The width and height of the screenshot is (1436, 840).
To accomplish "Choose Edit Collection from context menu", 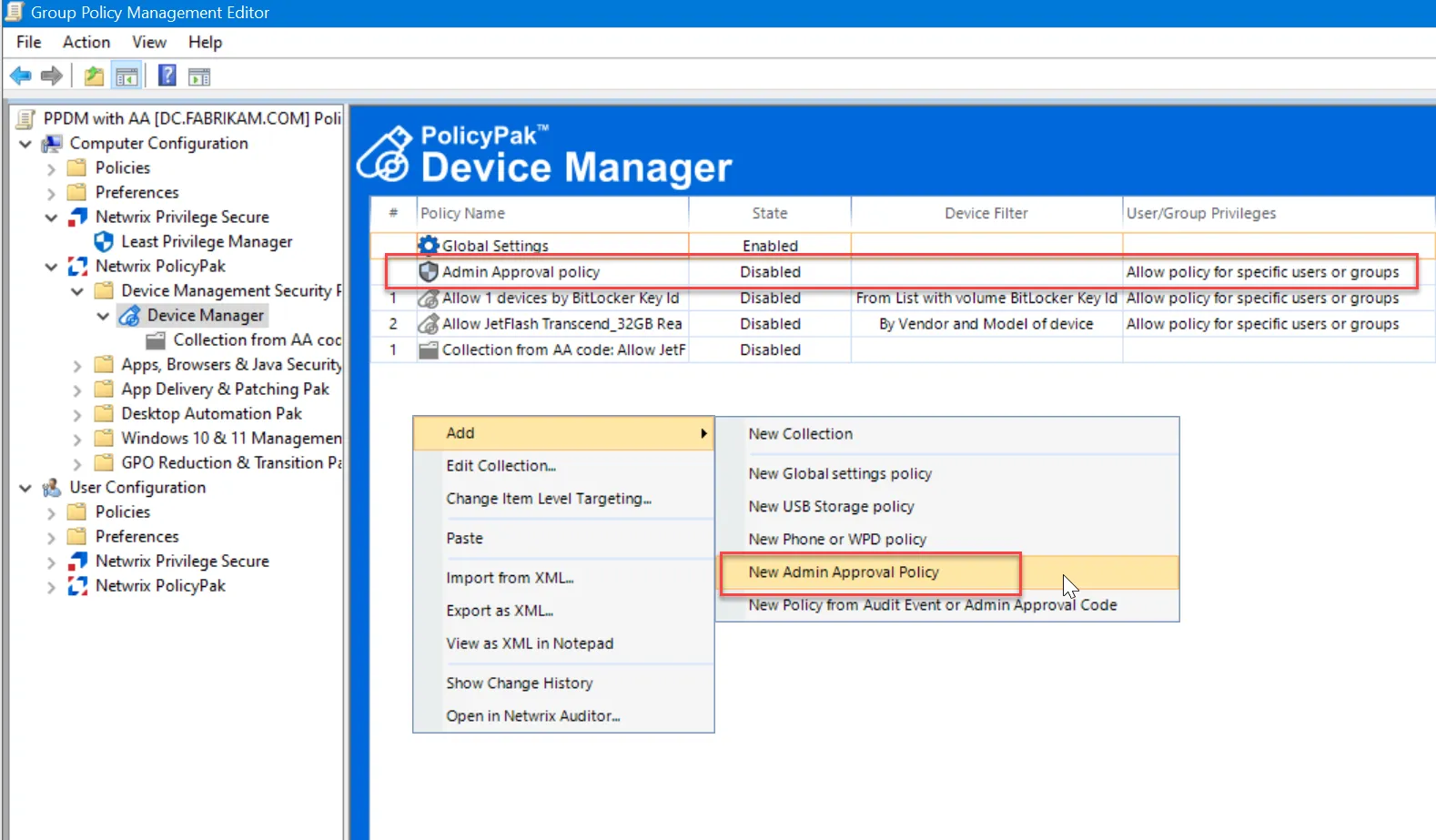I will click(563, 466).
